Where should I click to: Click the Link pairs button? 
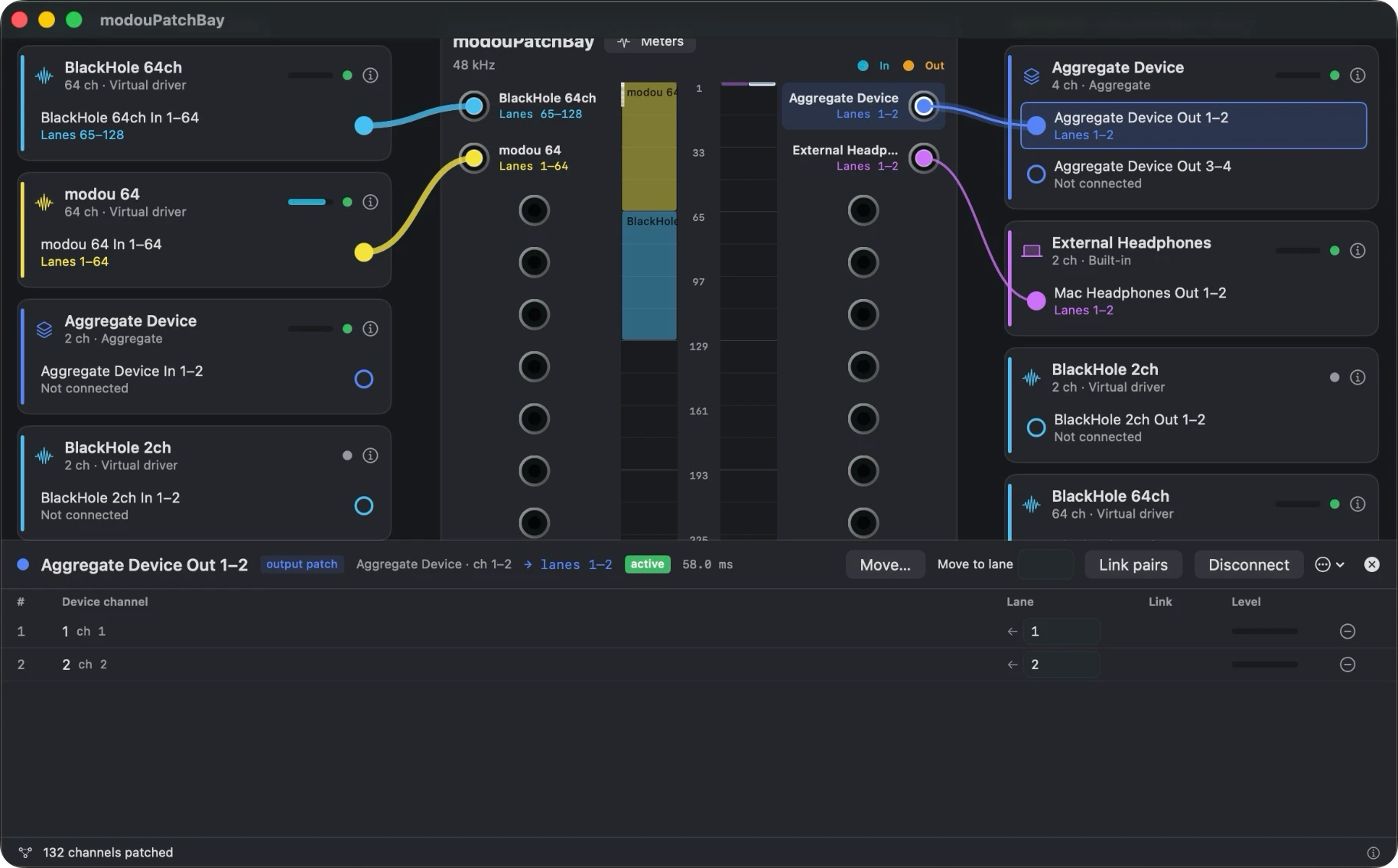coord(1133,564)
